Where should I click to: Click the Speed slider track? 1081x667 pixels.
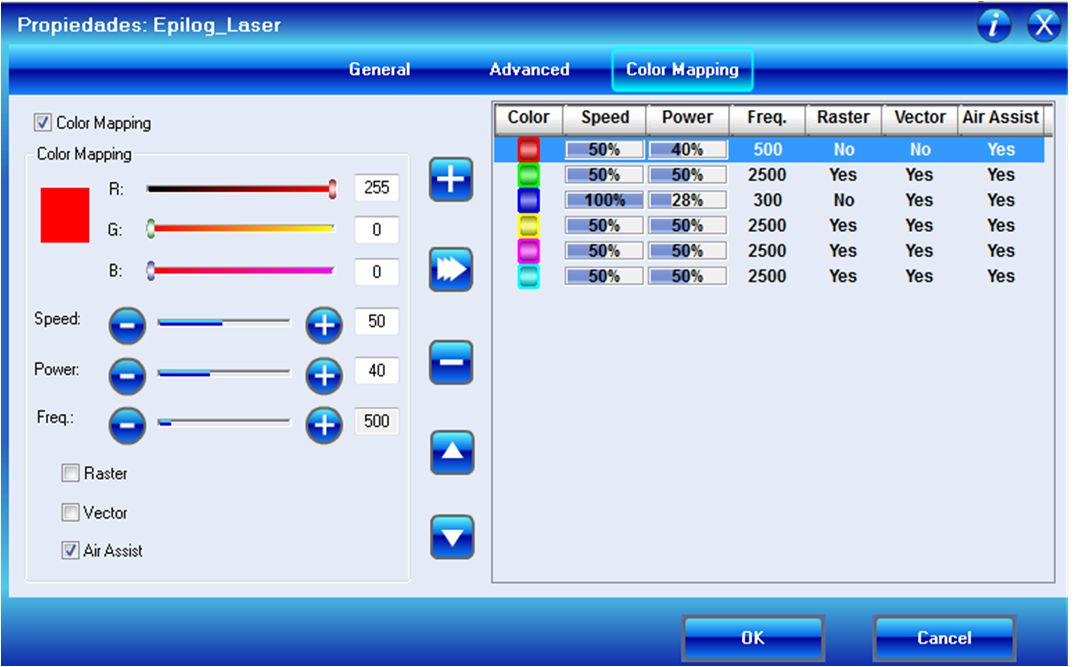coord(224,322)
